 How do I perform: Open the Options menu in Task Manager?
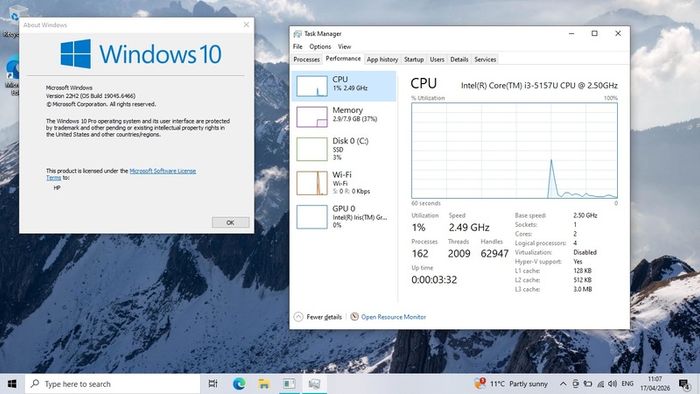(x=320, y=46)
